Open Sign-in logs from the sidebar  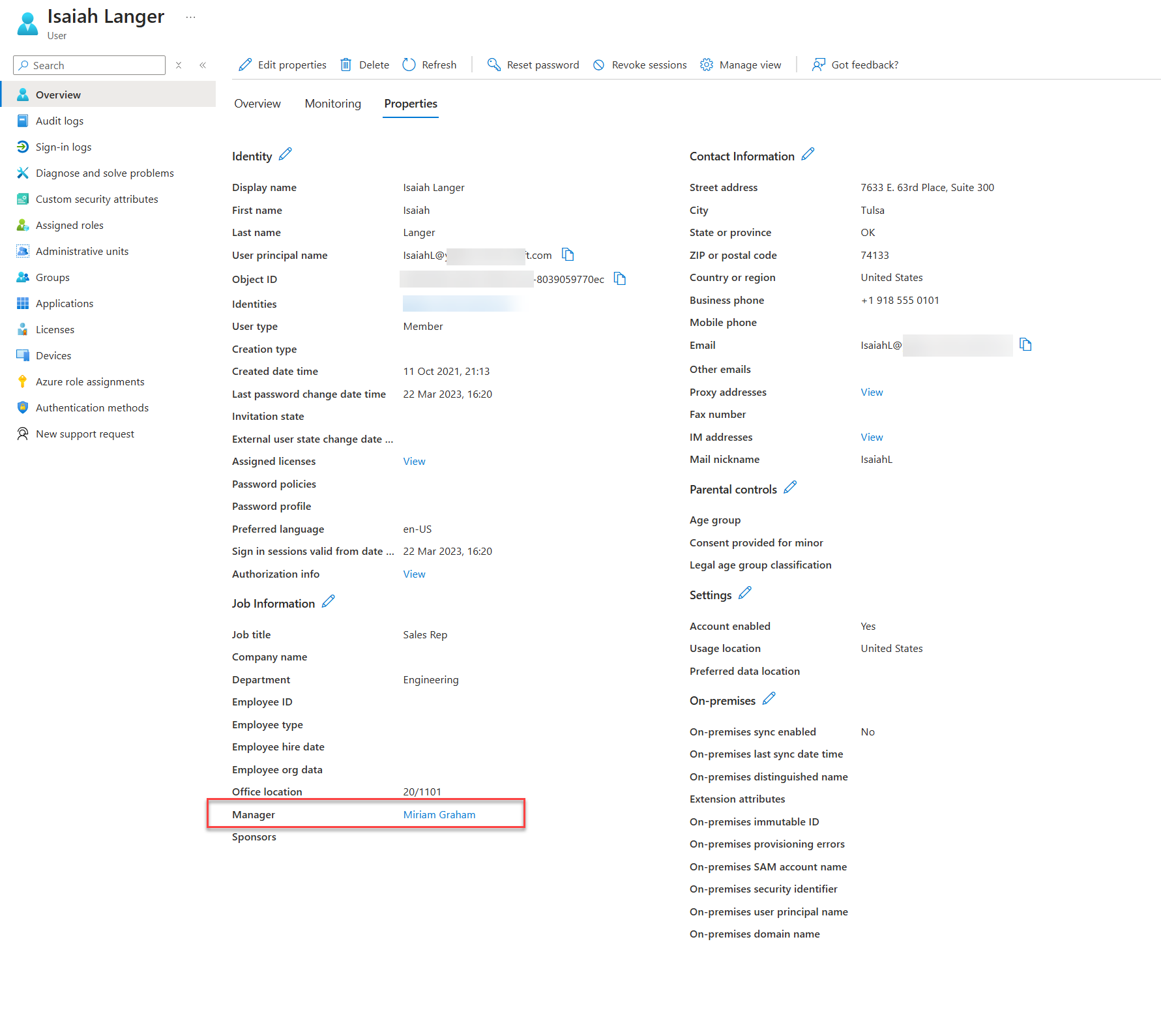point(63,147)
